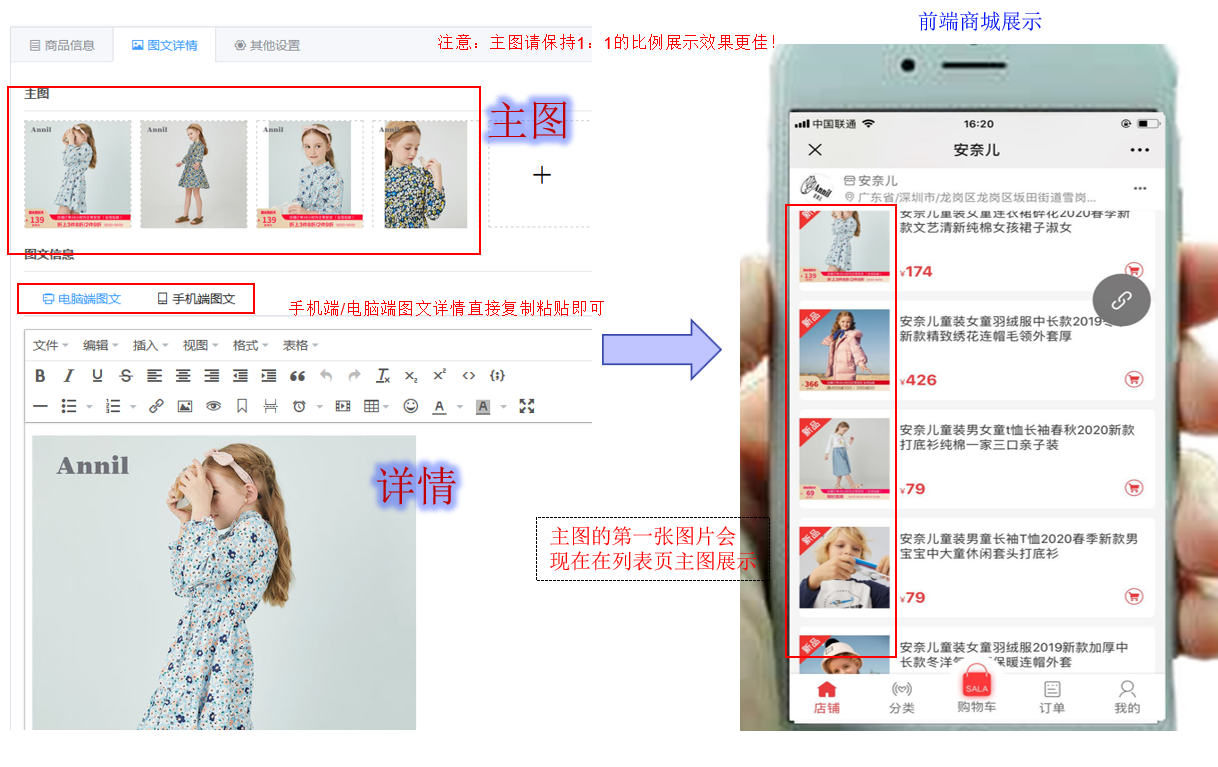Insert a blockquote
The width and height of the screenshot is (1218, 767).
pos(297,376)
